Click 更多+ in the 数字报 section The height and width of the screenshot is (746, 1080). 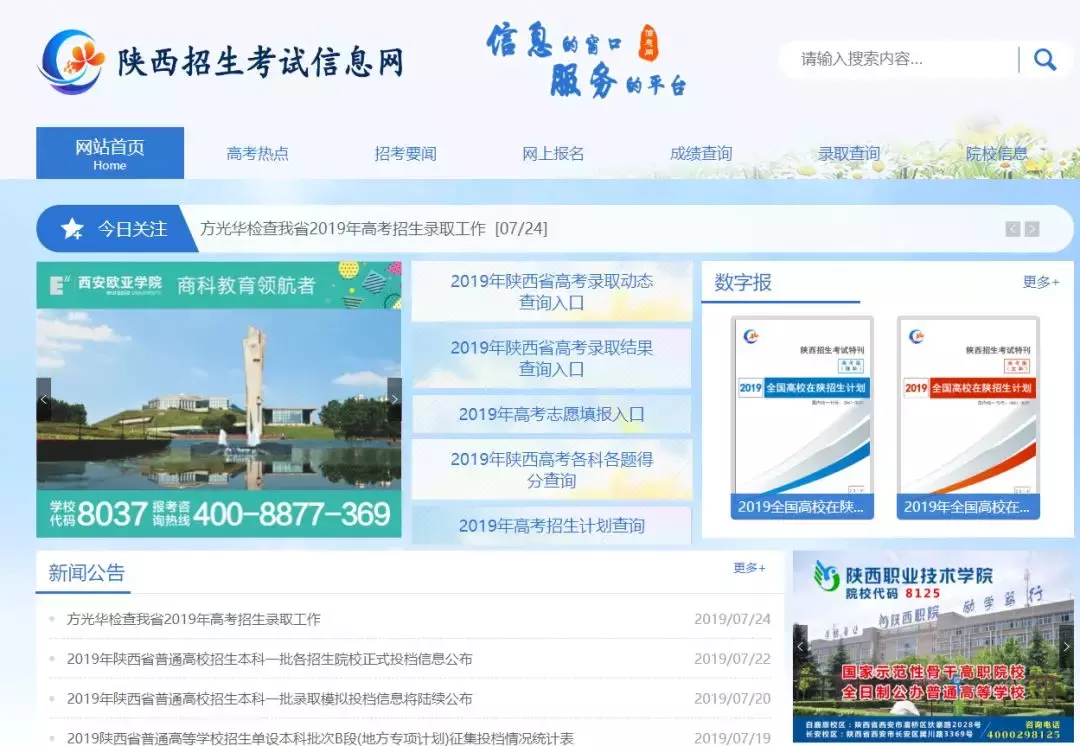click(1041, 283)
